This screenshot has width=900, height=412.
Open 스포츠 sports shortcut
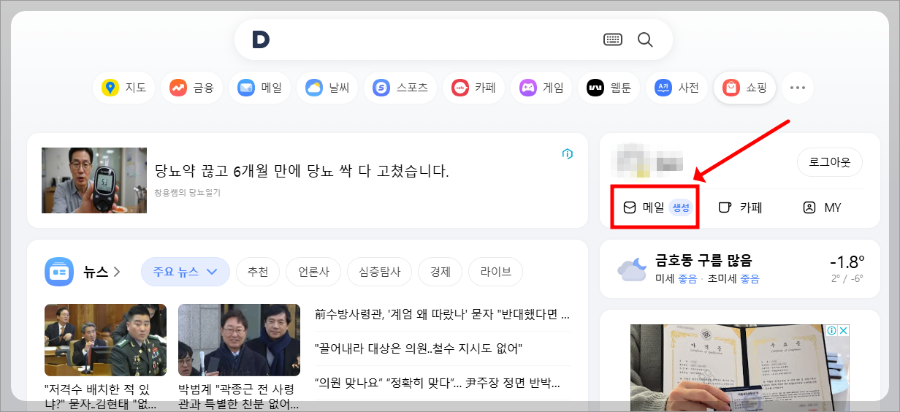[x=400, y=88]
